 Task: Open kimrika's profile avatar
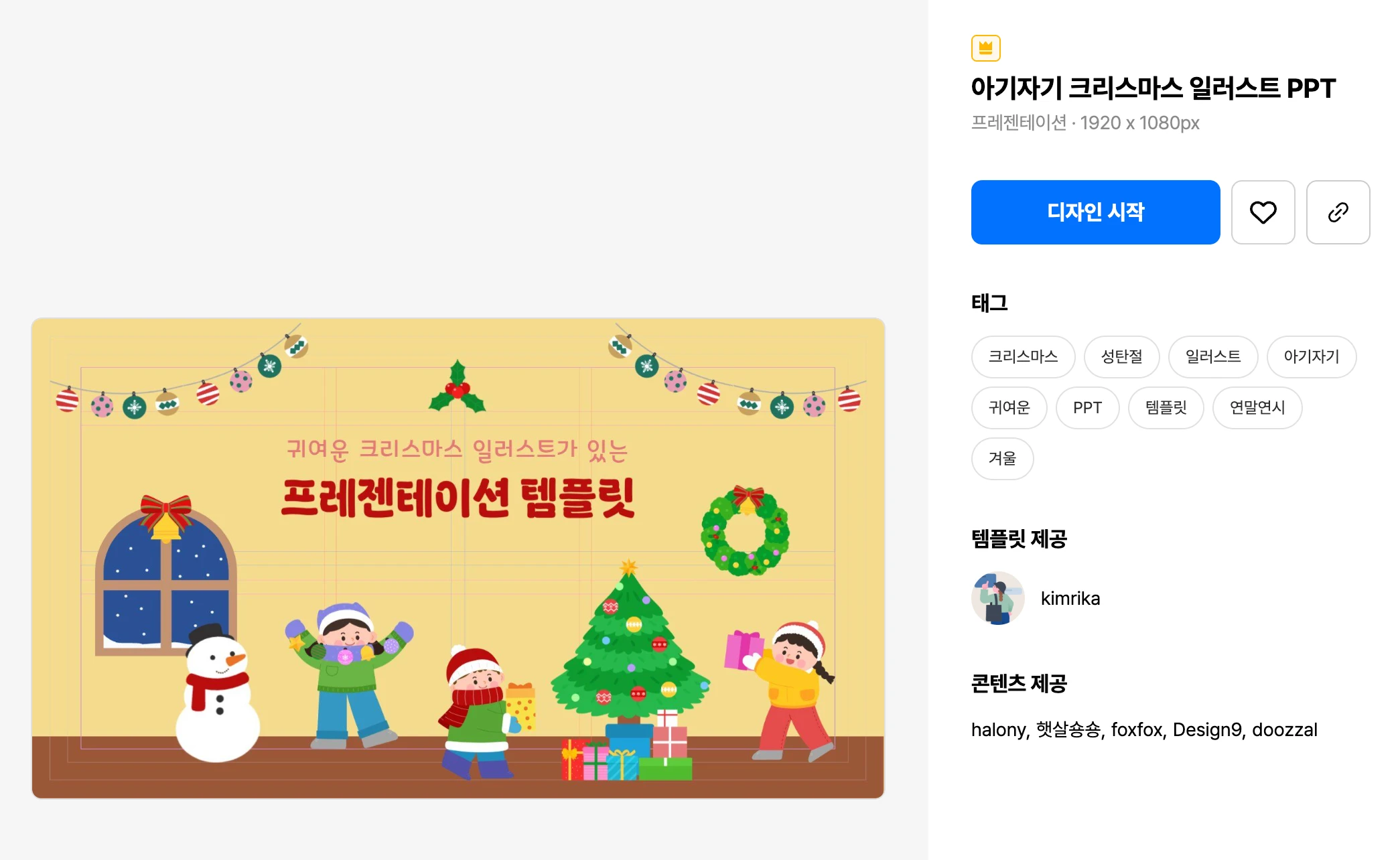point(998,598)
